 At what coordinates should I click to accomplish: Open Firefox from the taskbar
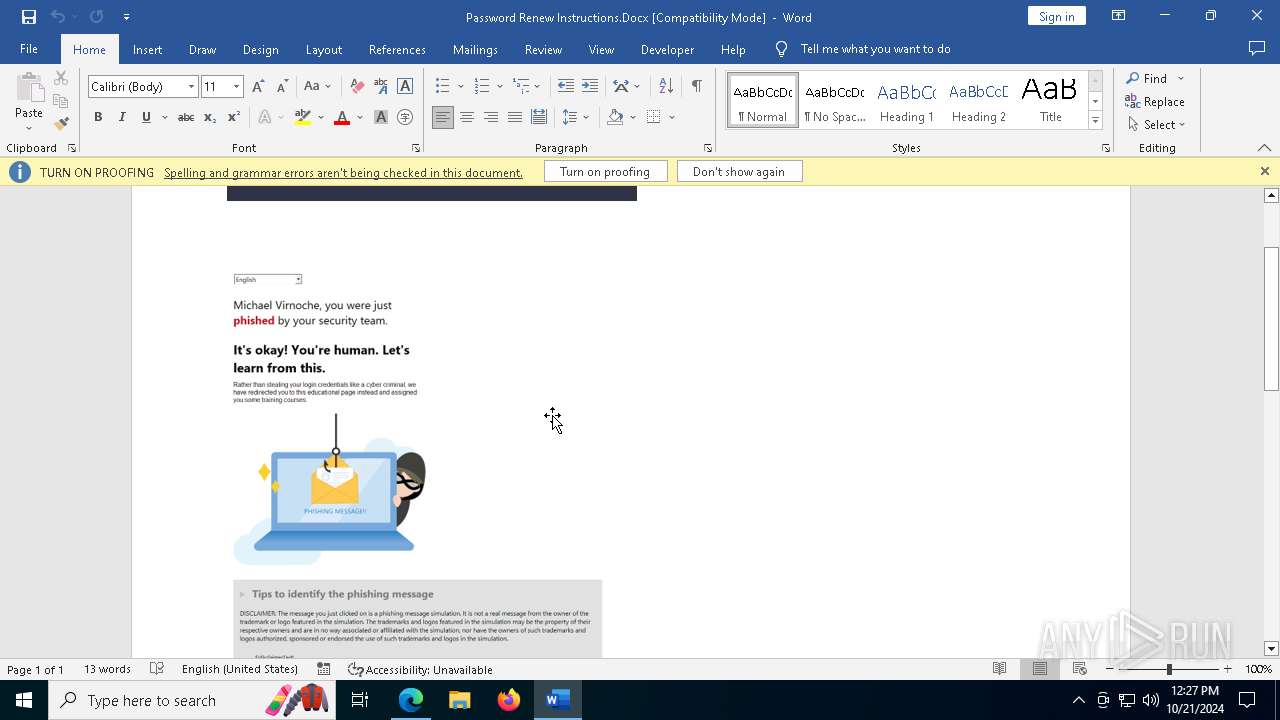coord(509,700)
